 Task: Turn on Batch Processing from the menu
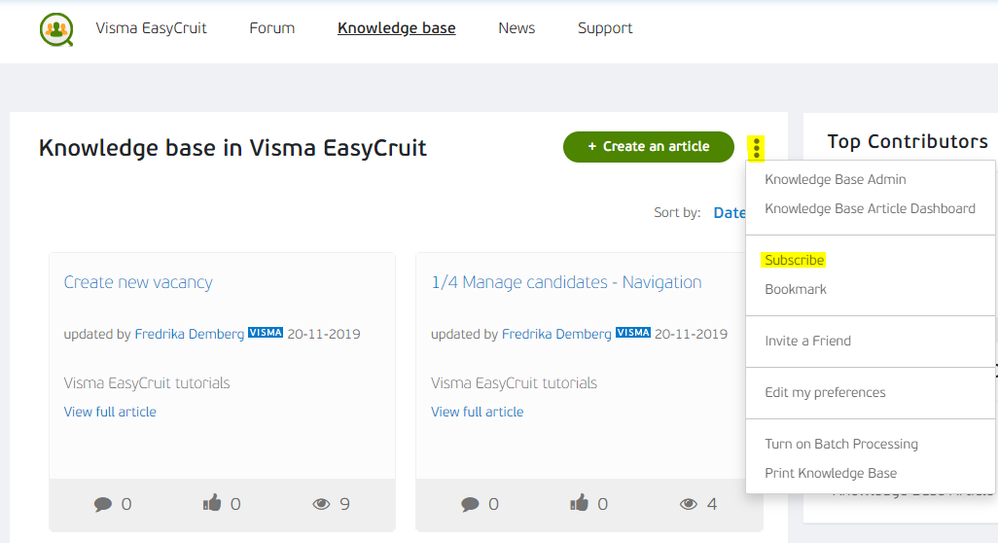tap(841, 444)
